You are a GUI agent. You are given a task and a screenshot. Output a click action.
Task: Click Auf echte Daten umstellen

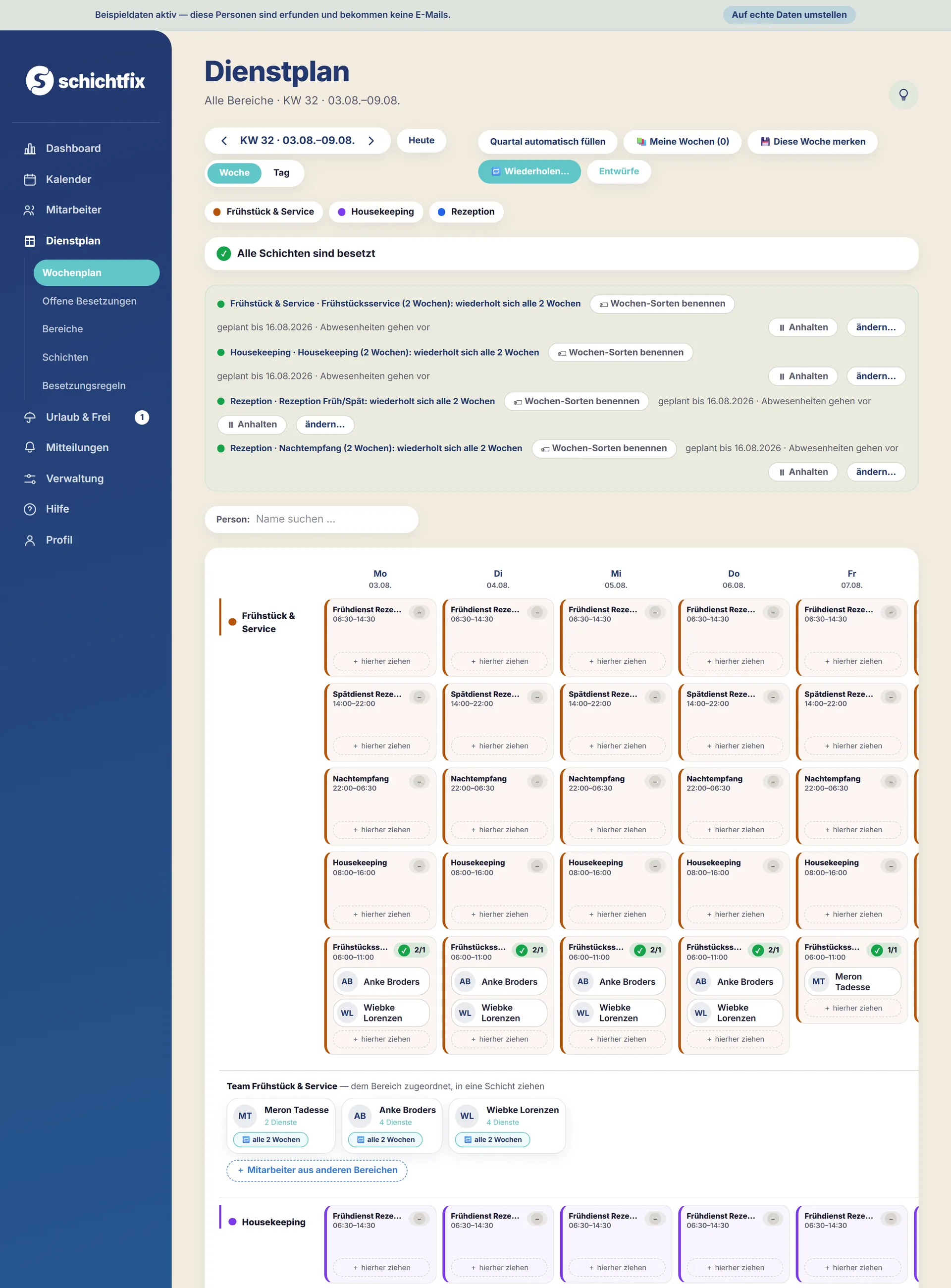(789, 15)
